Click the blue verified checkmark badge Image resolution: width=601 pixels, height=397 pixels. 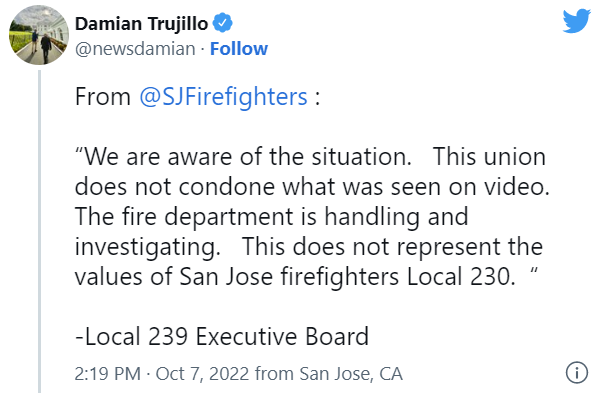pos(222,23)
